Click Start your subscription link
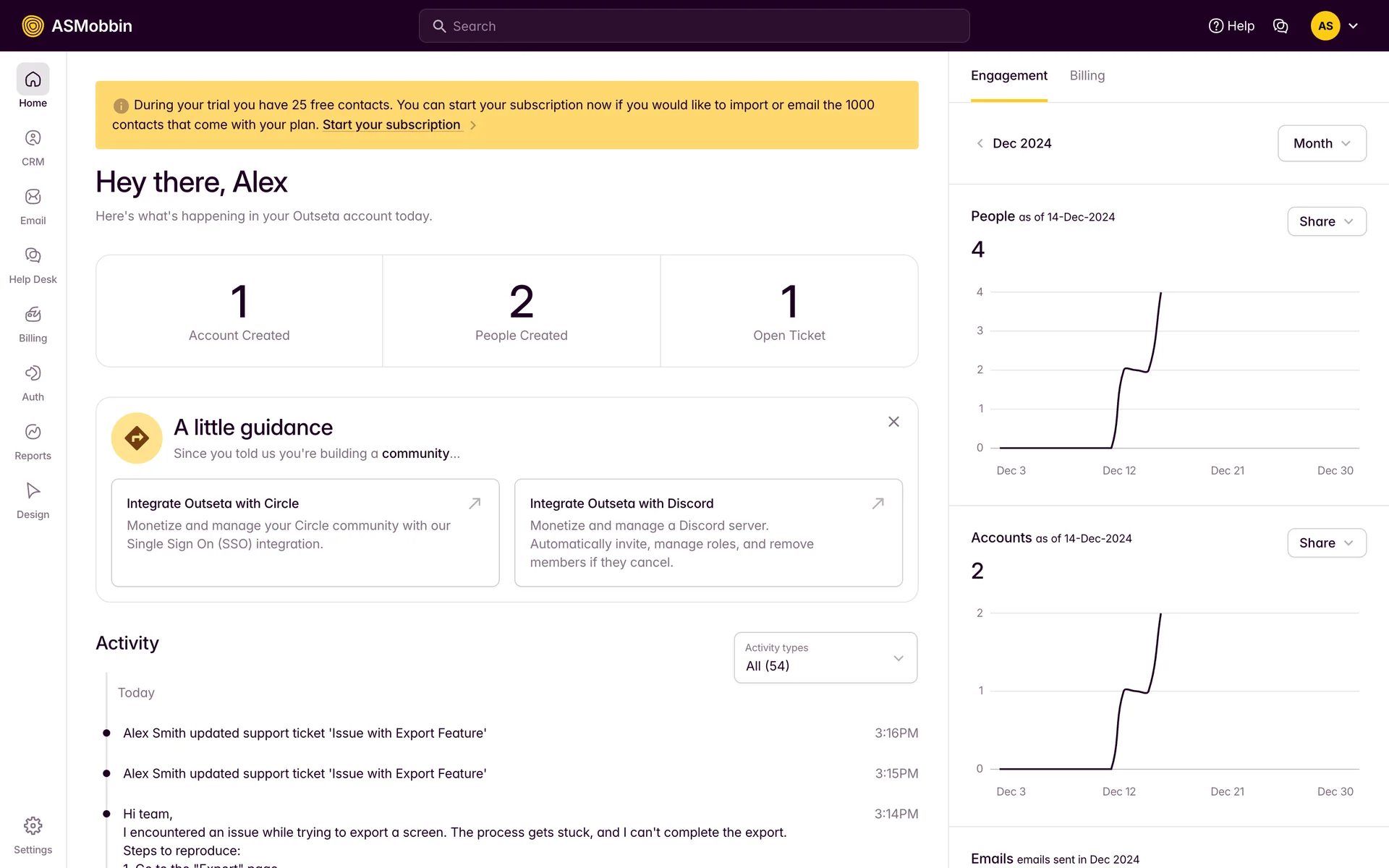This screenshot has width=1389, height=868. (x=391, y=125)
